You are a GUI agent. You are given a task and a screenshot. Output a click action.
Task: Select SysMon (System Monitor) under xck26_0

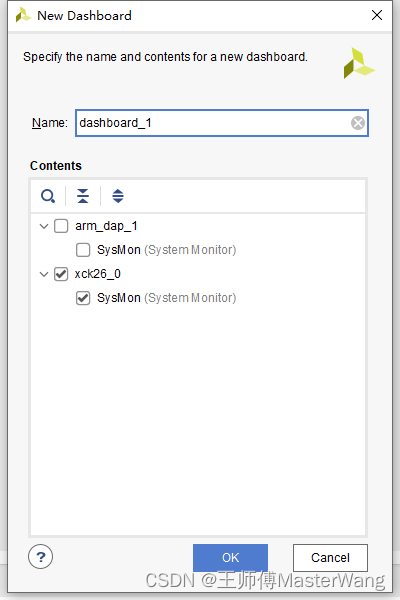click(167, 298)
